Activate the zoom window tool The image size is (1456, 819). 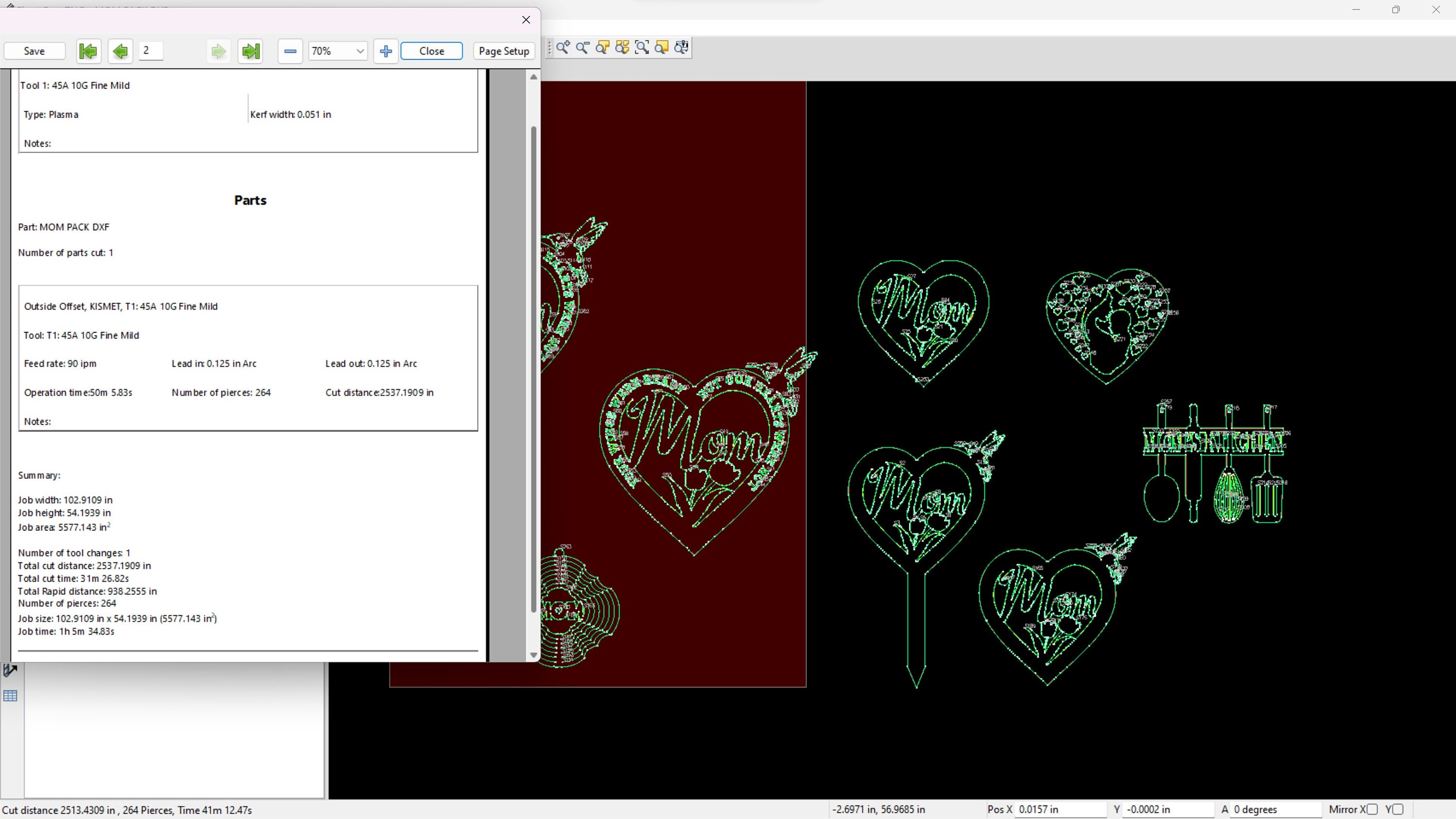[643, 48]
